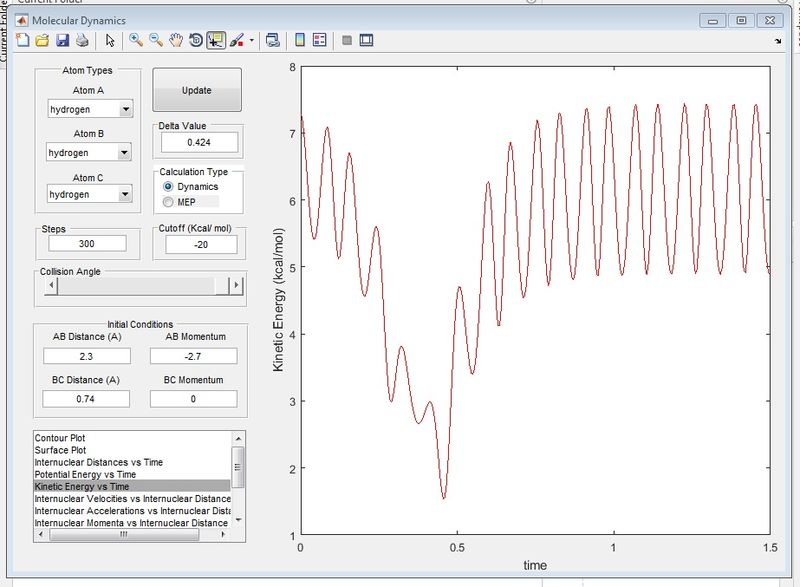Select Internuclear Accelerations vs Internuclear Distance

pos(132,511)
